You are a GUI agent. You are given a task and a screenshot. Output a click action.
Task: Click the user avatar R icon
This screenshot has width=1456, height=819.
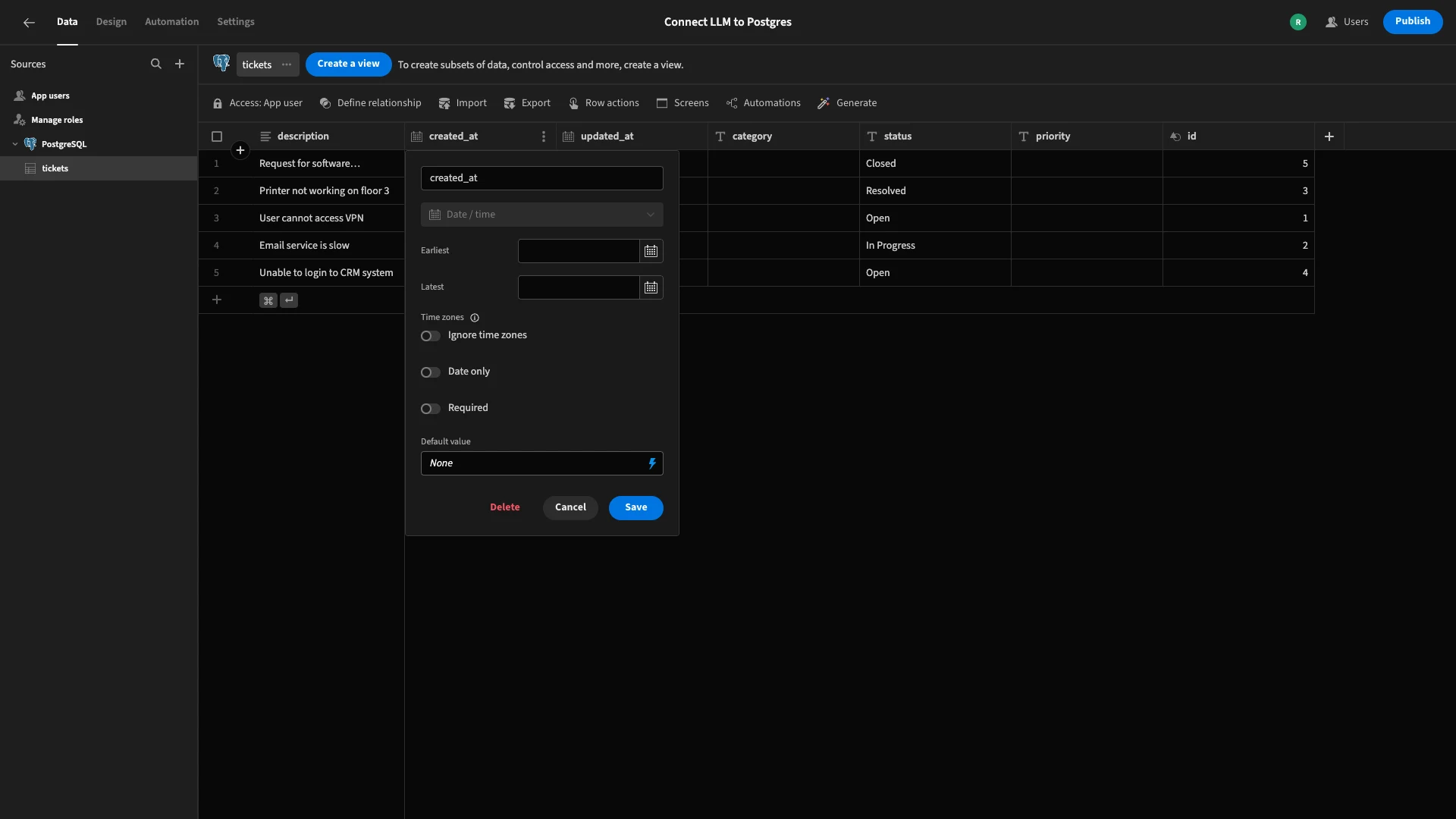[x=1298, y=22]
